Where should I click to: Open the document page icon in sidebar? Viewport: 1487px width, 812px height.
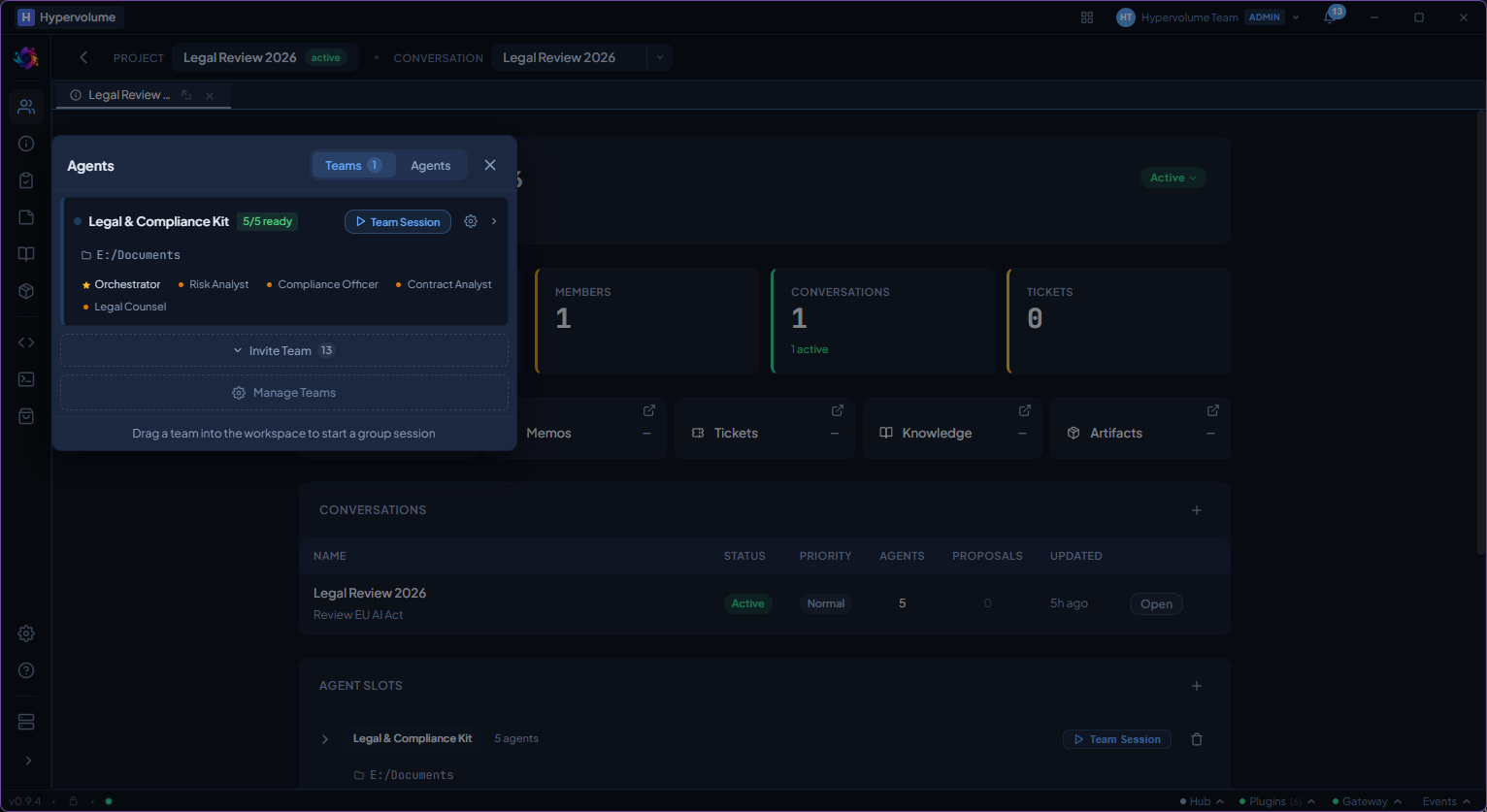point(26,217)
